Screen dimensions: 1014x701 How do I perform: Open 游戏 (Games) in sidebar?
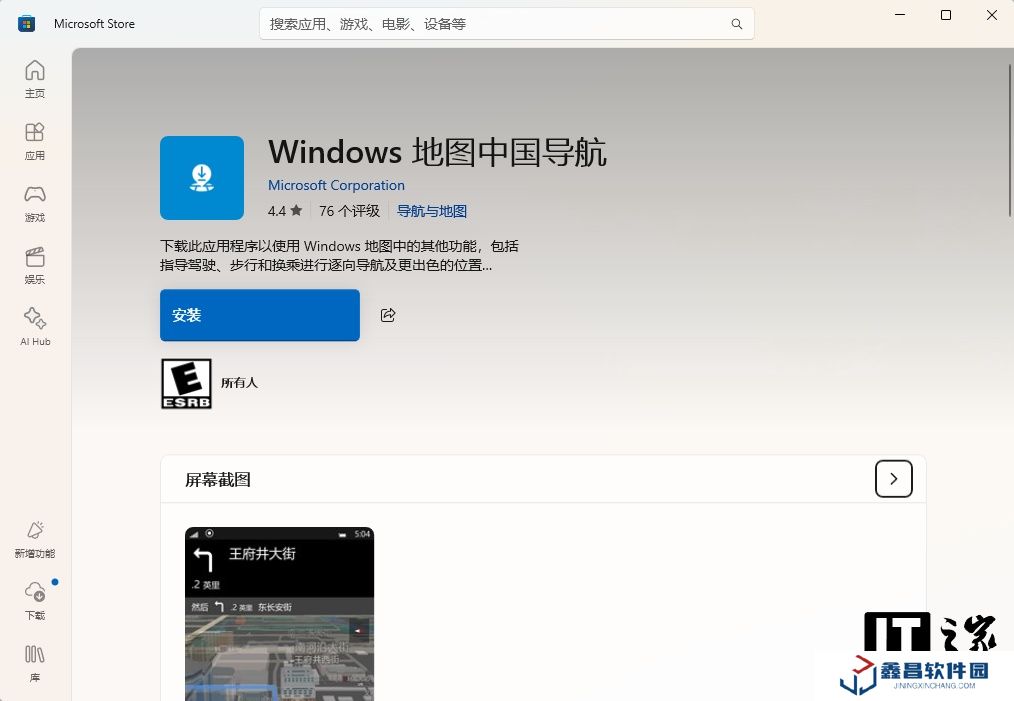35,203
